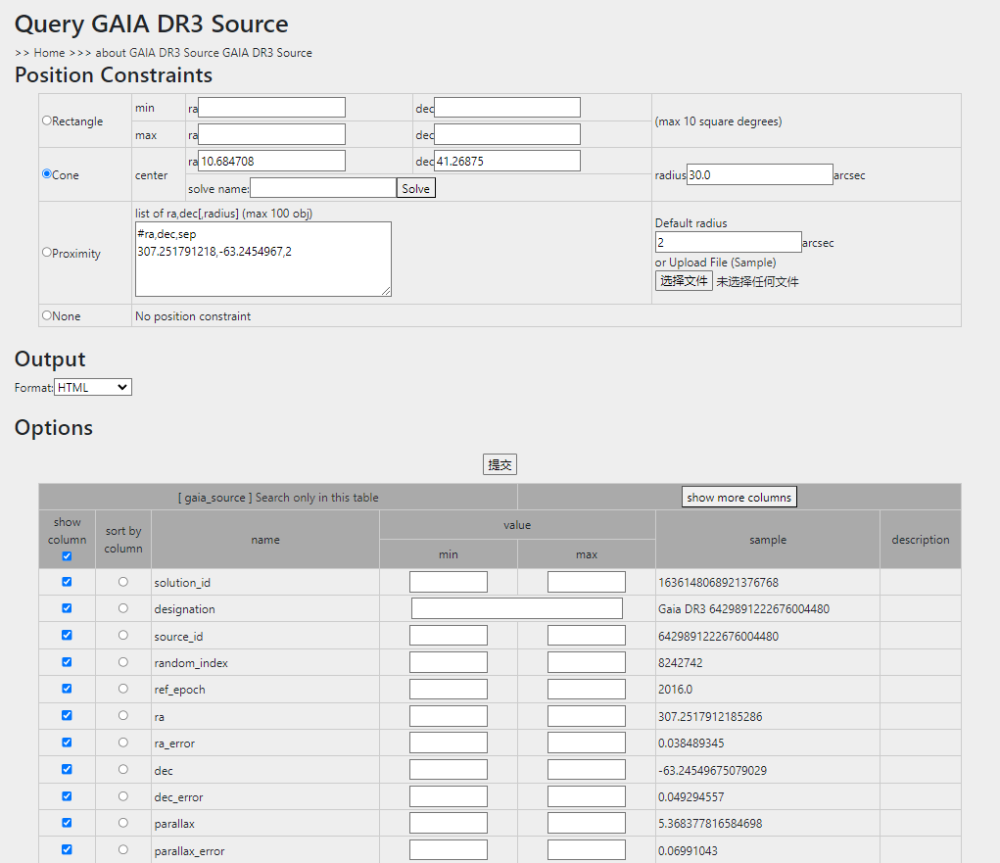The image size is (1000, 863).
Task: Select the Rectangle position constraint radio
Action: point(47,121)
